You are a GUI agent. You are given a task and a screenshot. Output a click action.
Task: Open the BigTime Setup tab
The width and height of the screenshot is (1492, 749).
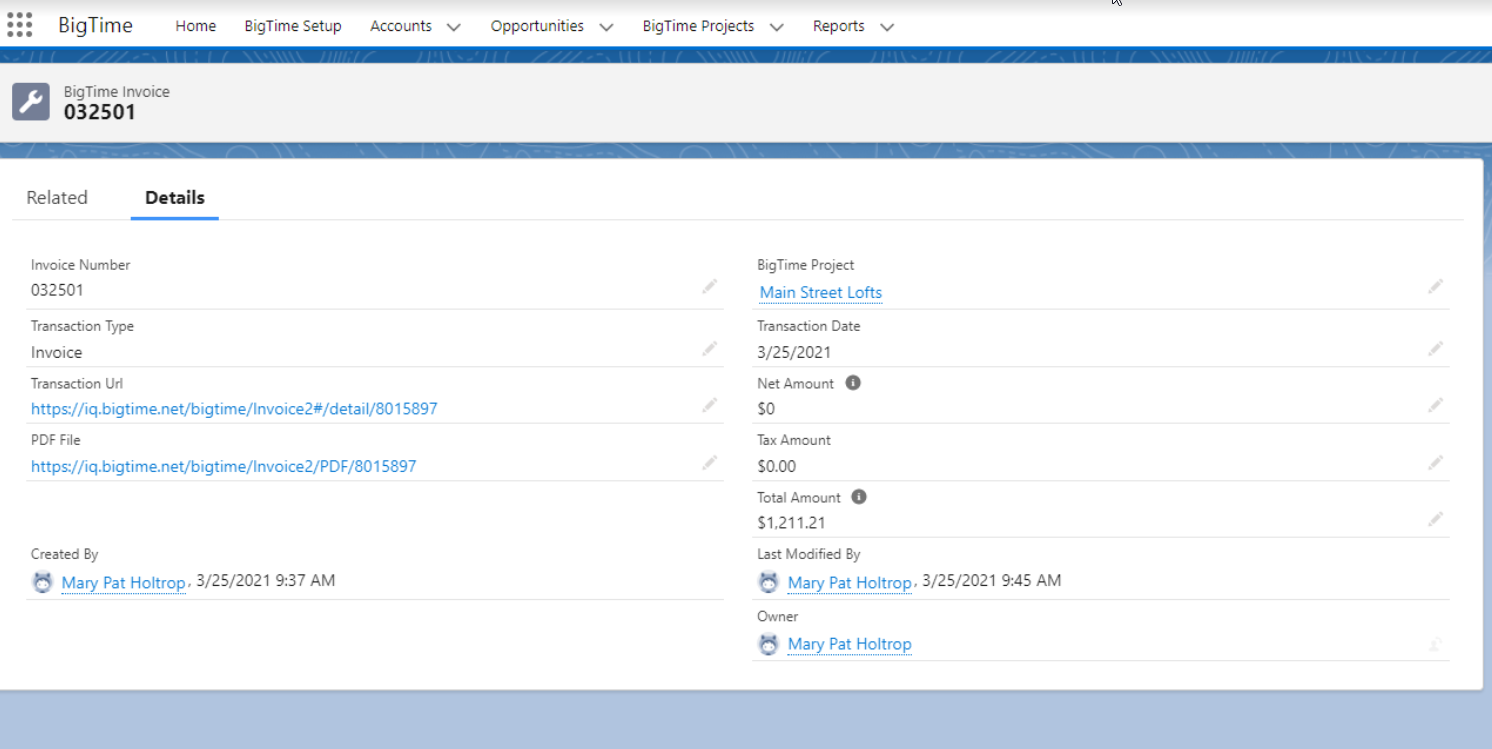293,26
